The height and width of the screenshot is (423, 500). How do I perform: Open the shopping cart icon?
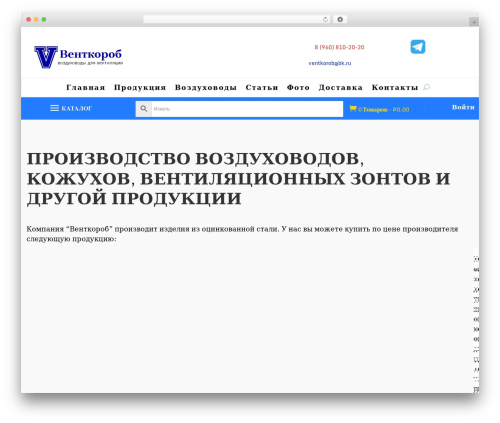353,108
